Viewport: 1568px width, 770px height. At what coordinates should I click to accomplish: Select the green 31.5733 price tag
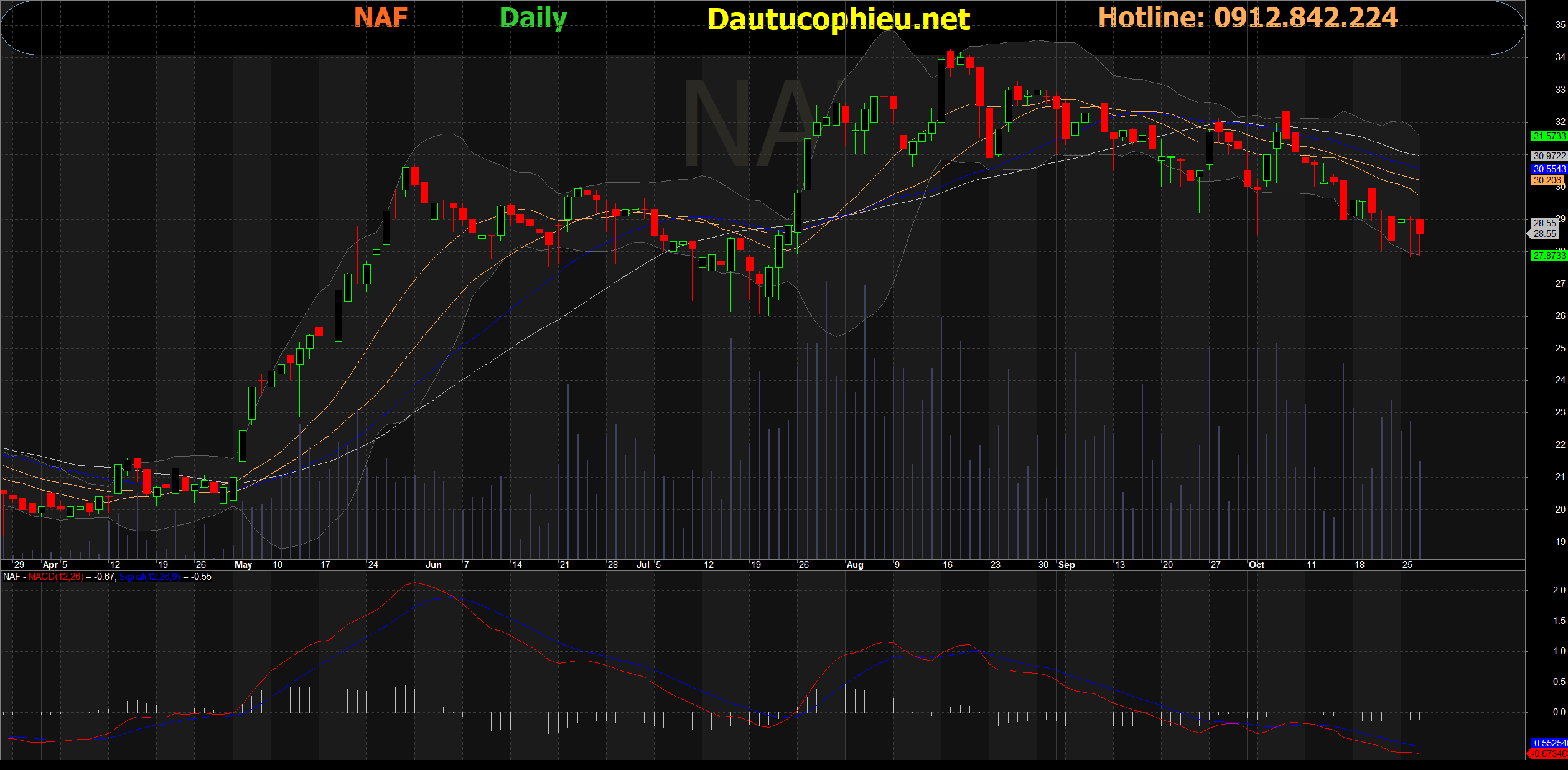pyautogui.click(x=1548, y=136)
